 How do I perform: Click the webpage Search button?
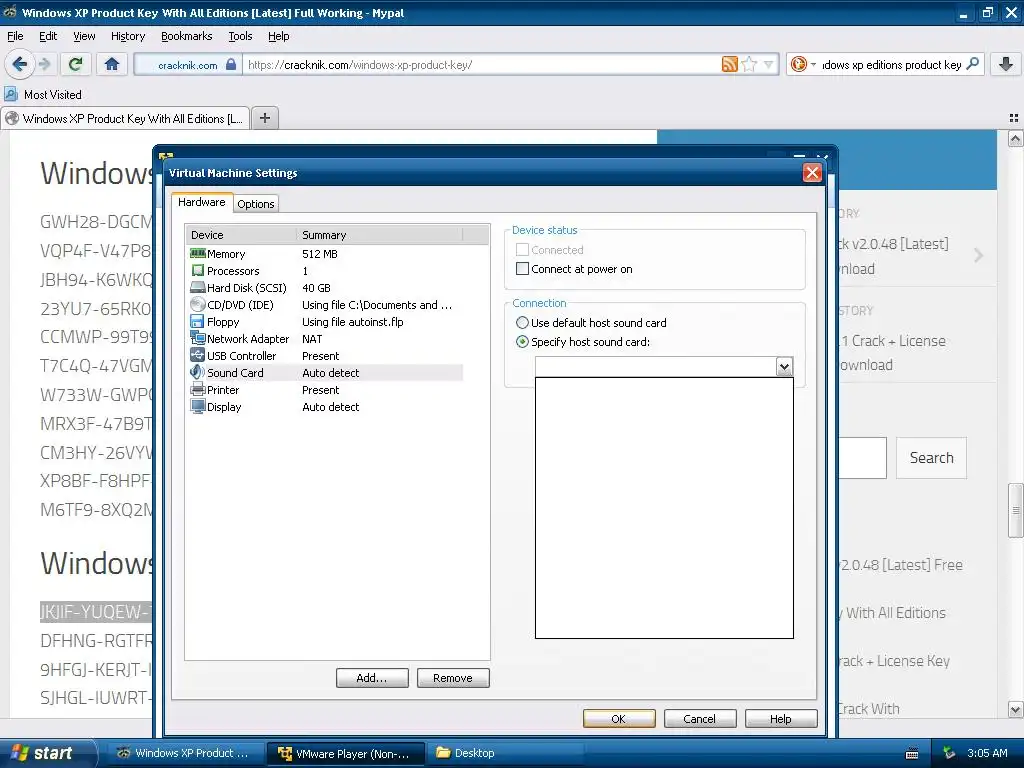point(931,458)
